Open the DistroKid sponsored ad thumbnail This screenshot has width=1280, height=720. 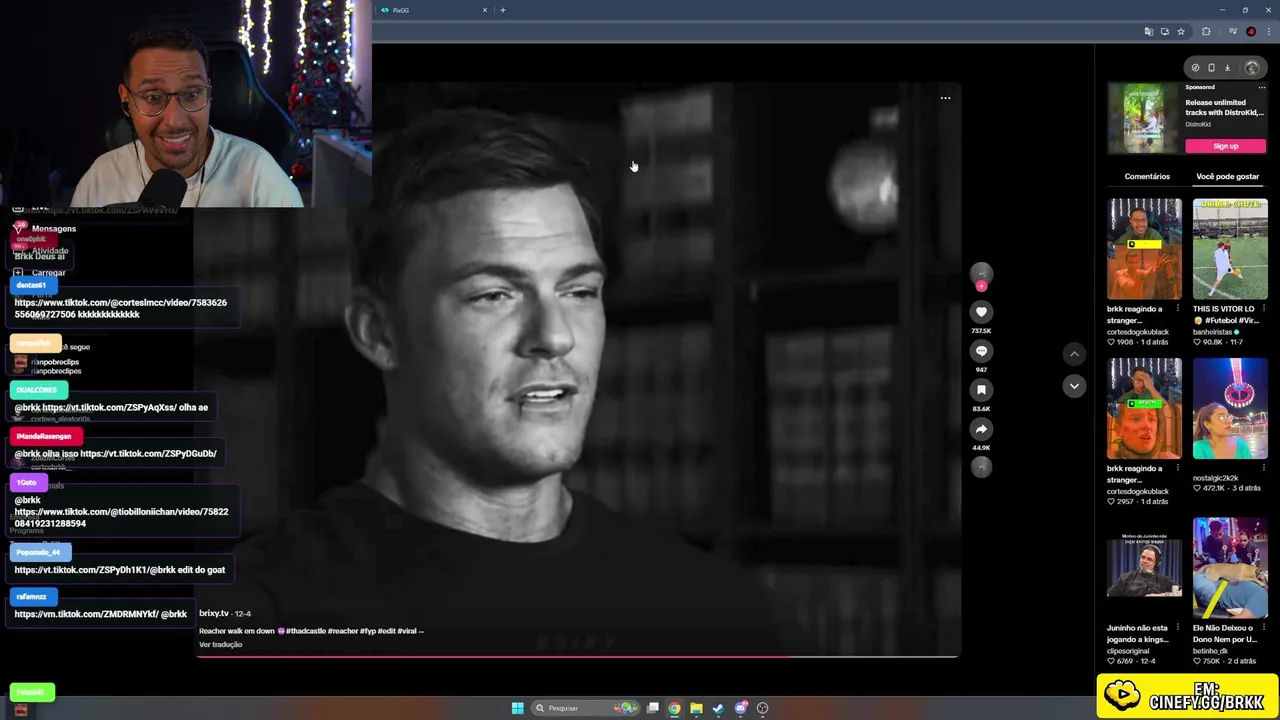(x=1144, y=118)
